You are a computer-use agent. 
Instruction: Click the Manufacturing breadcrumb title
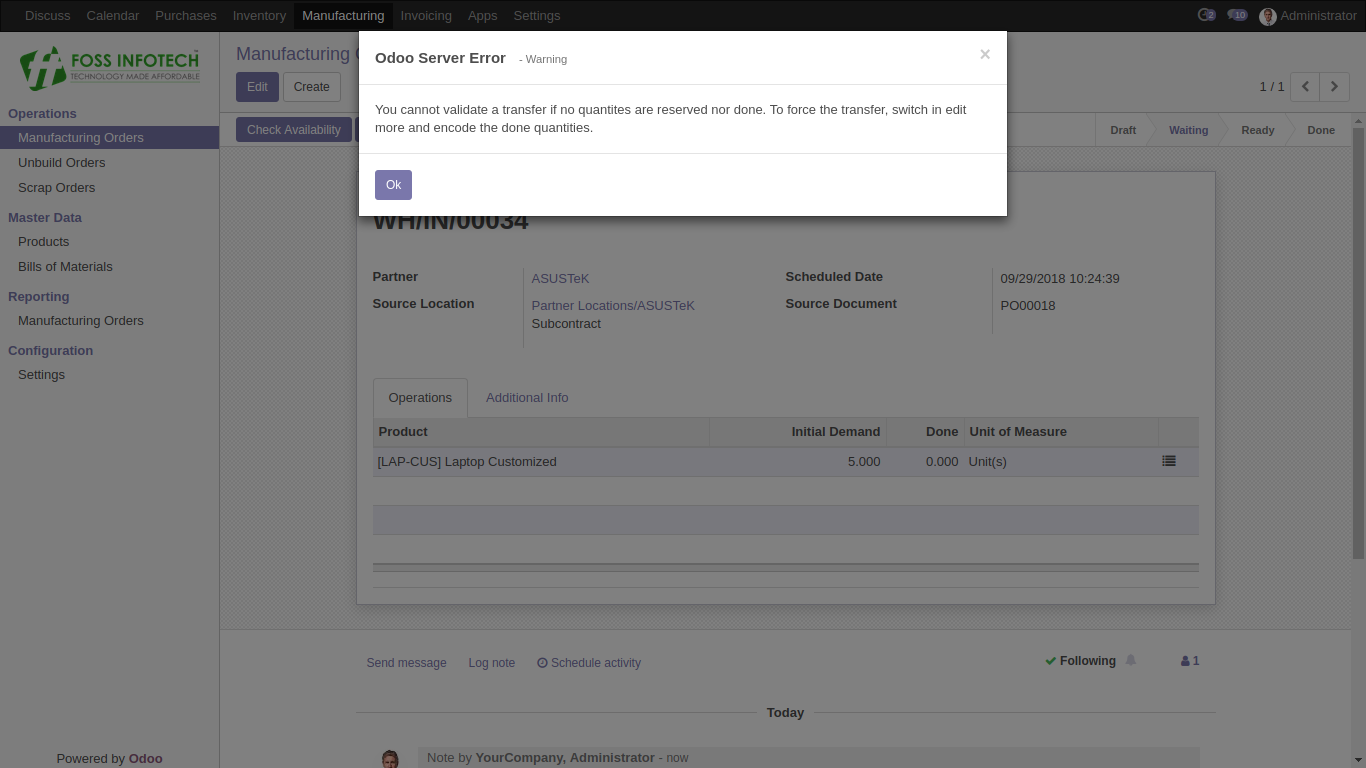[296, 54]
